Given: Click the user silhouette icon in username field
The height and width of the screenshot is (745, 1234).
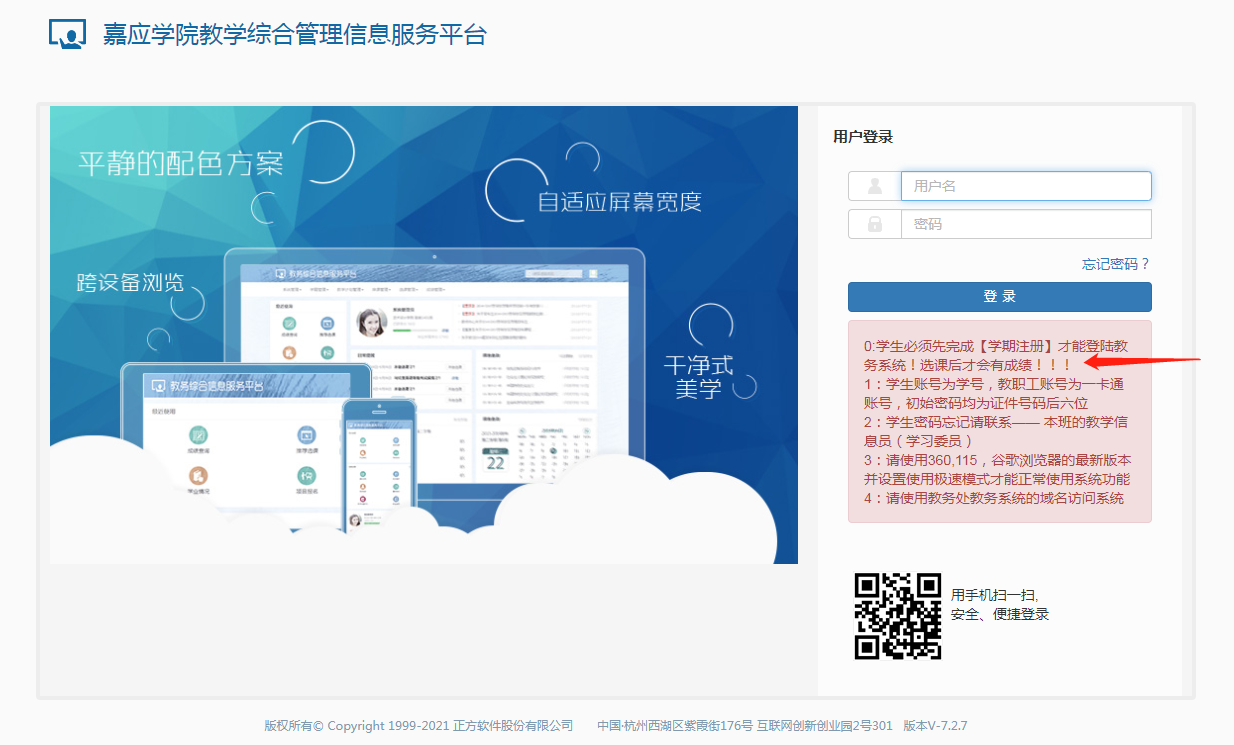Looking at the screenshot, I should [875, 186].
